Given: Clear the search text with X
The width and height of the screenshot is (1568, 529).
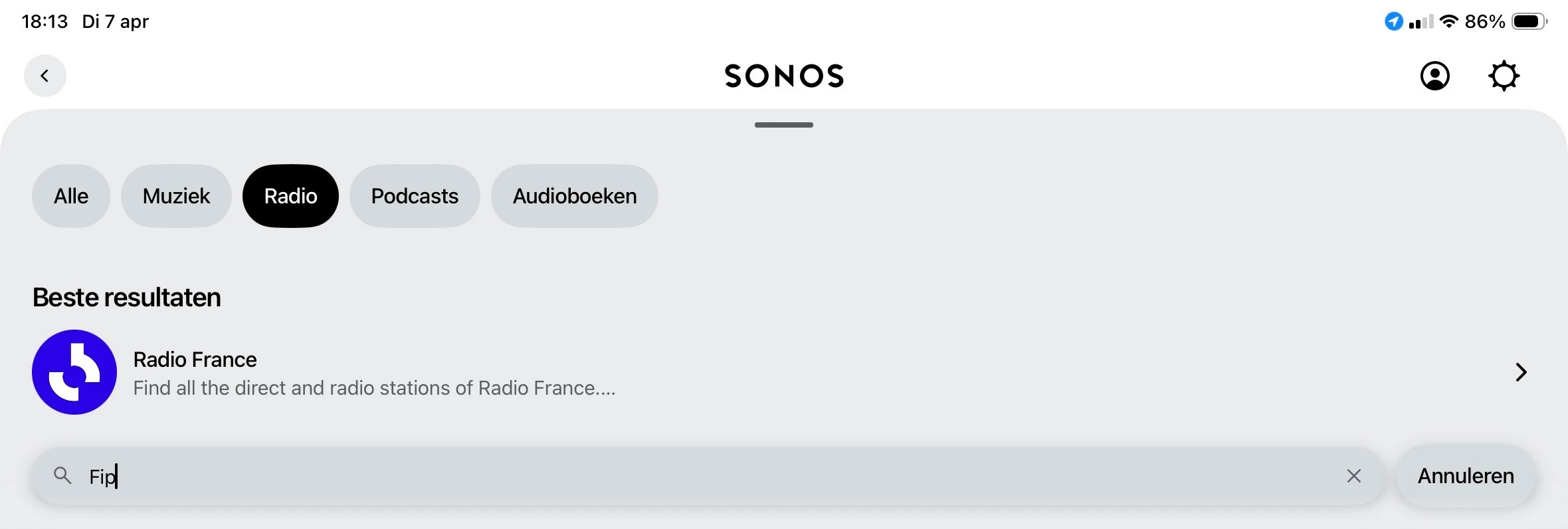Looking at the screenshot, I should pyautogui.click(x=1353, y=476).
